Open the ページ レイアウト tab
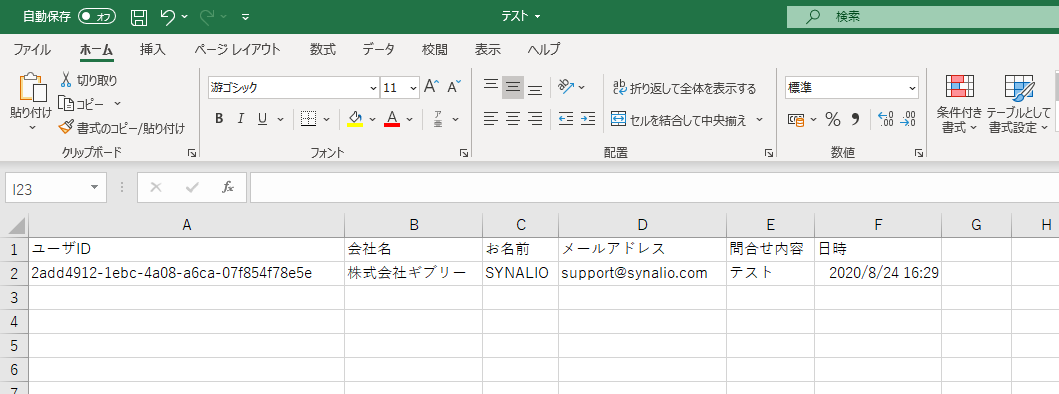Image resolution: width=1059 pixels, height=394 pixels. click(237, 49)
